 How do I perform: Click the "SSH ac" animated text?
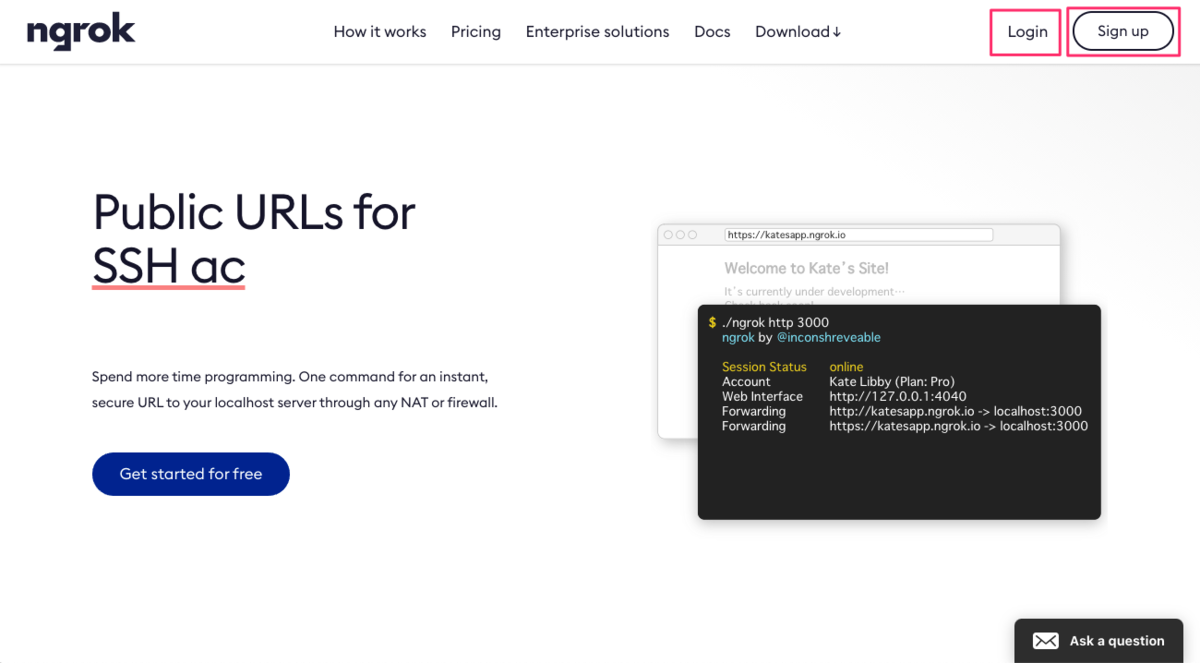pos(169,267)
